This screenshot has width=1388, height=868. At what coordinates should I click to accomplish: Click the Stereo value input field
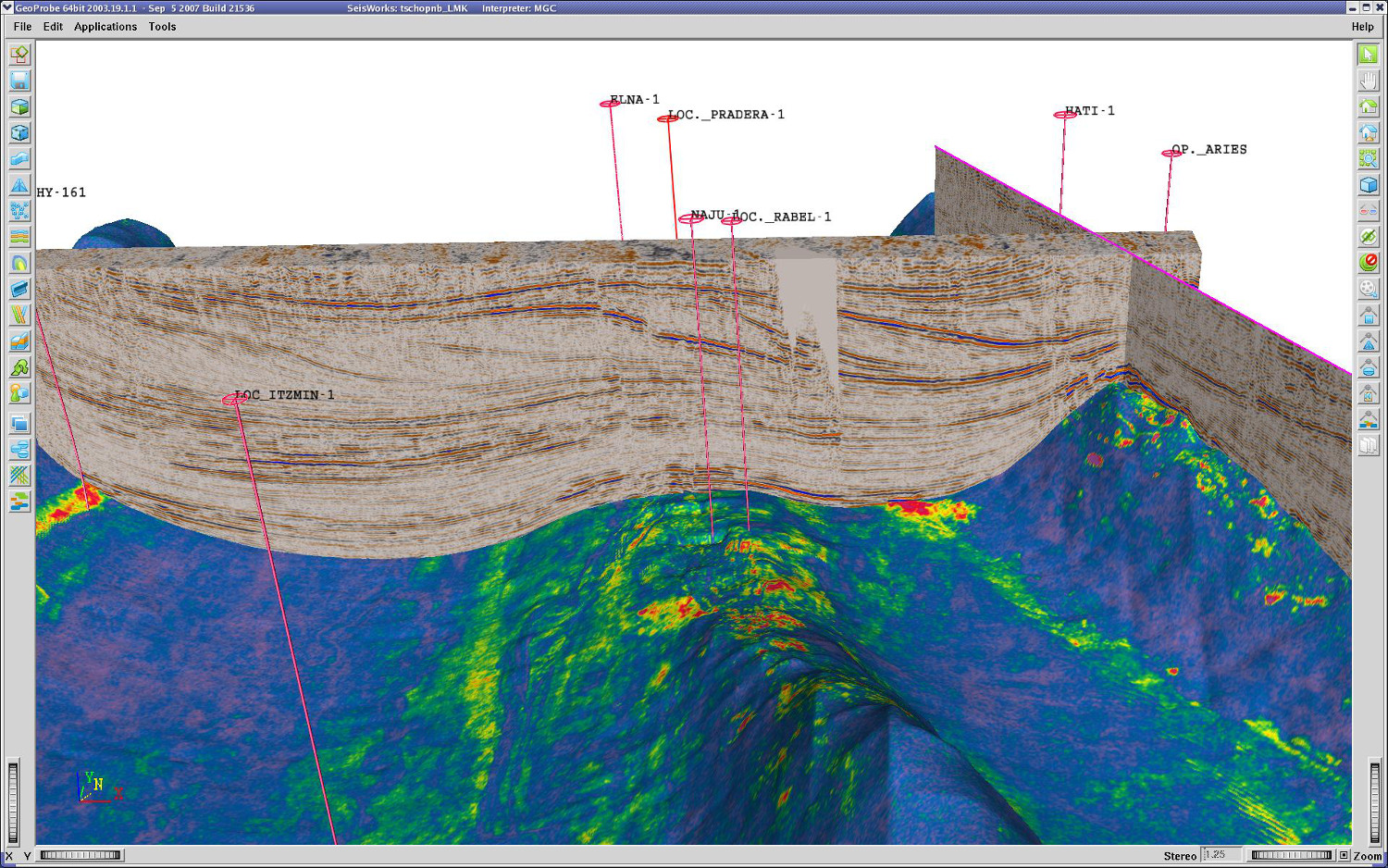coord(1220,855)
